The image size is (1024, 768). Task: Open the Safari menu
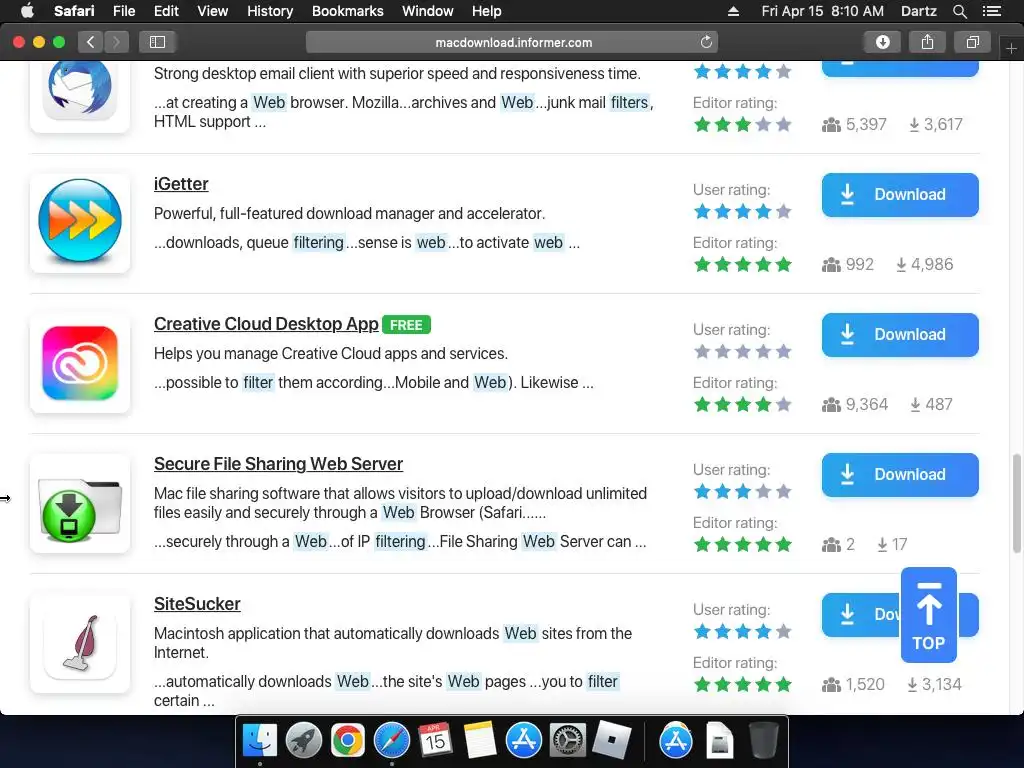[74, 11]
